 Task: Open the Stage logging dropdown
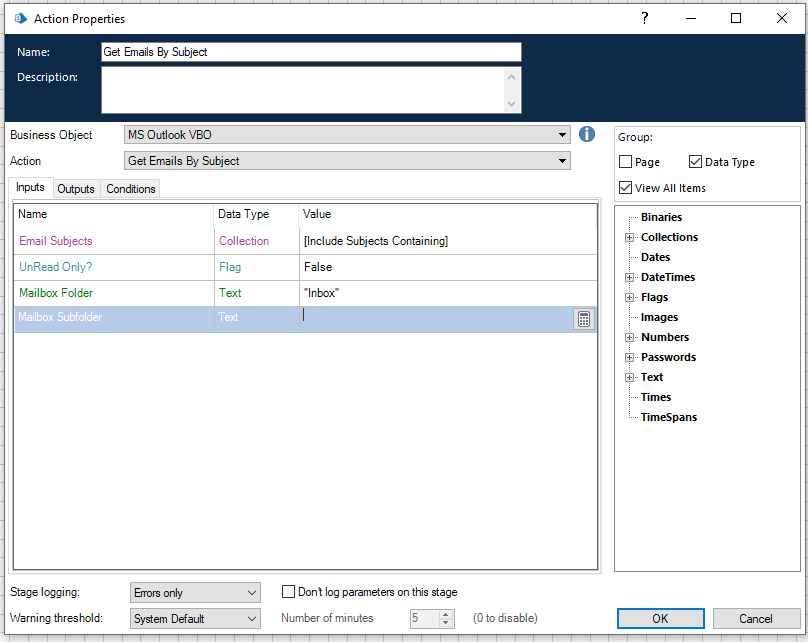[x=251, y=593]
